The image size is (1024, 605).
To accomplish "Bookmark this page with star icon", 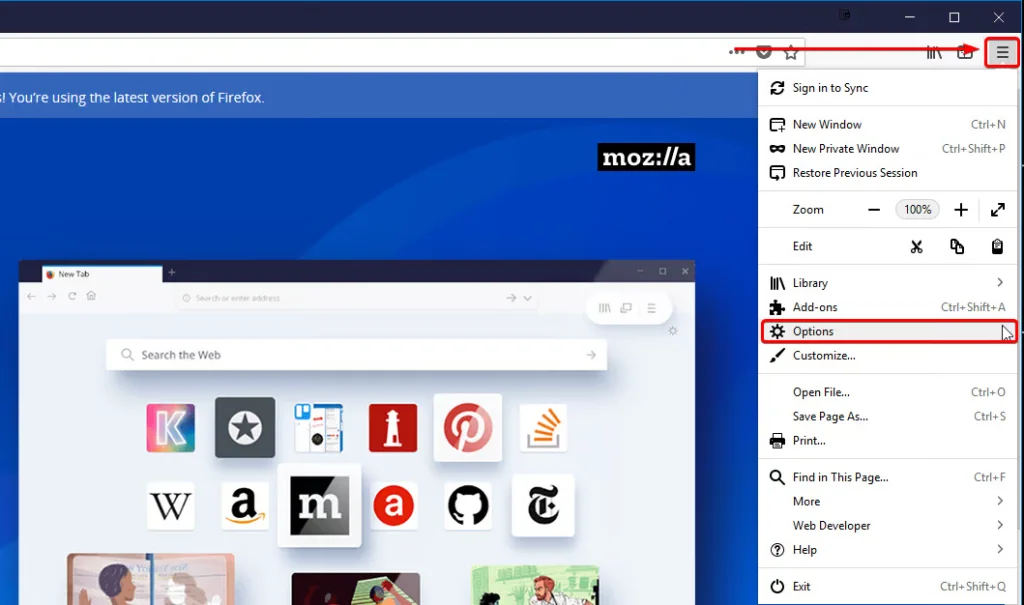I will pos(791,52).
